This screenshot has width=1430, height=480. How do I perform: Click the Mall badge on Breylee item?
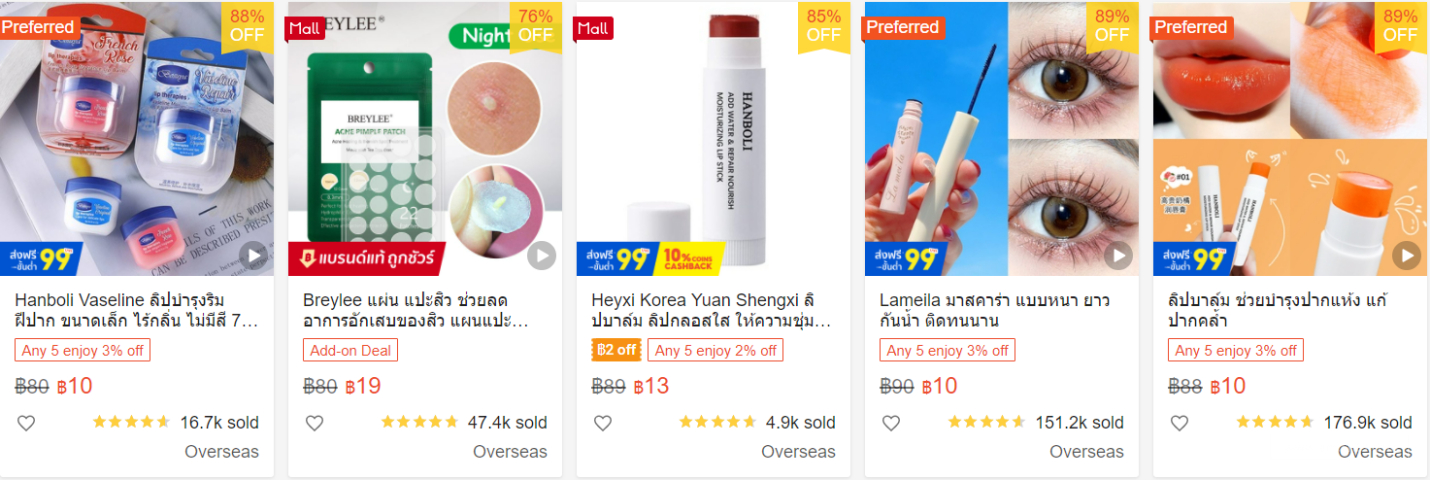coord(304,28)
